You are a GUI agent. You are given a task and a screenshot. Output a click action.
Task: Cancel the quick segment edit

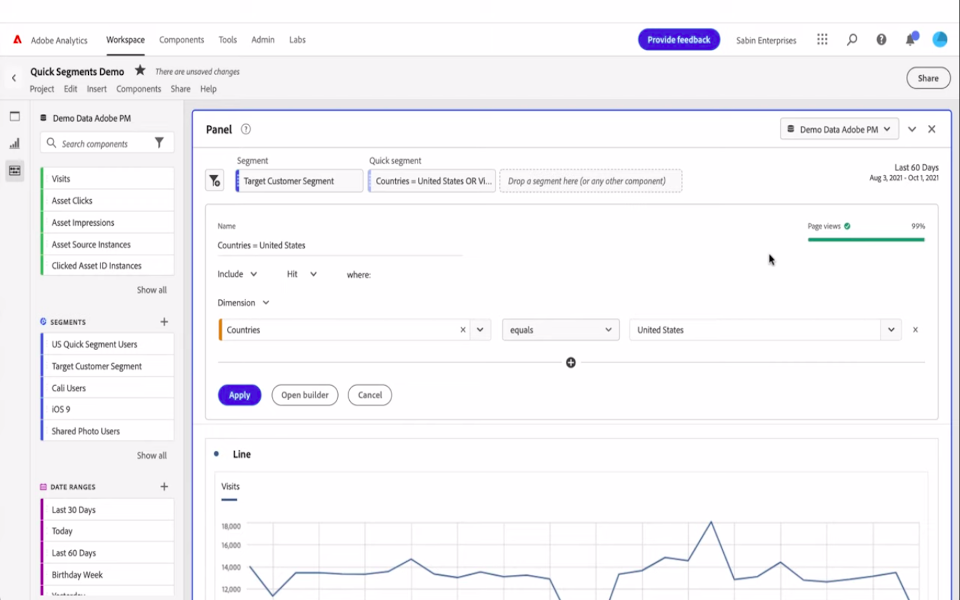pyautogui.click(x=370, y=395)
